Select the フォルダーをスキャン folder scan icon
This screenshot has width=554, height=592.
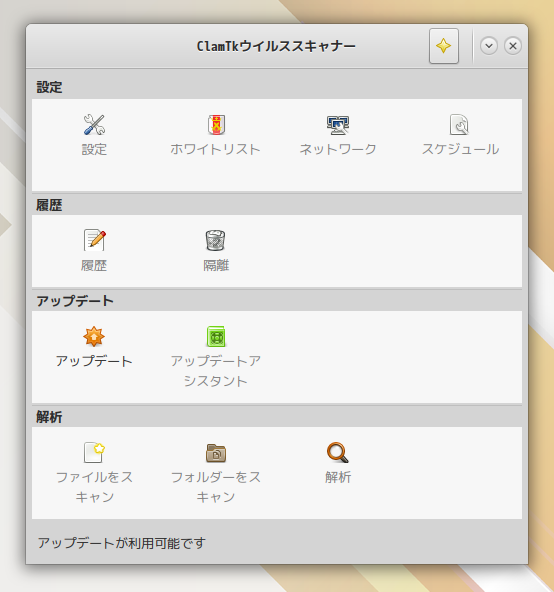[216, 453]
